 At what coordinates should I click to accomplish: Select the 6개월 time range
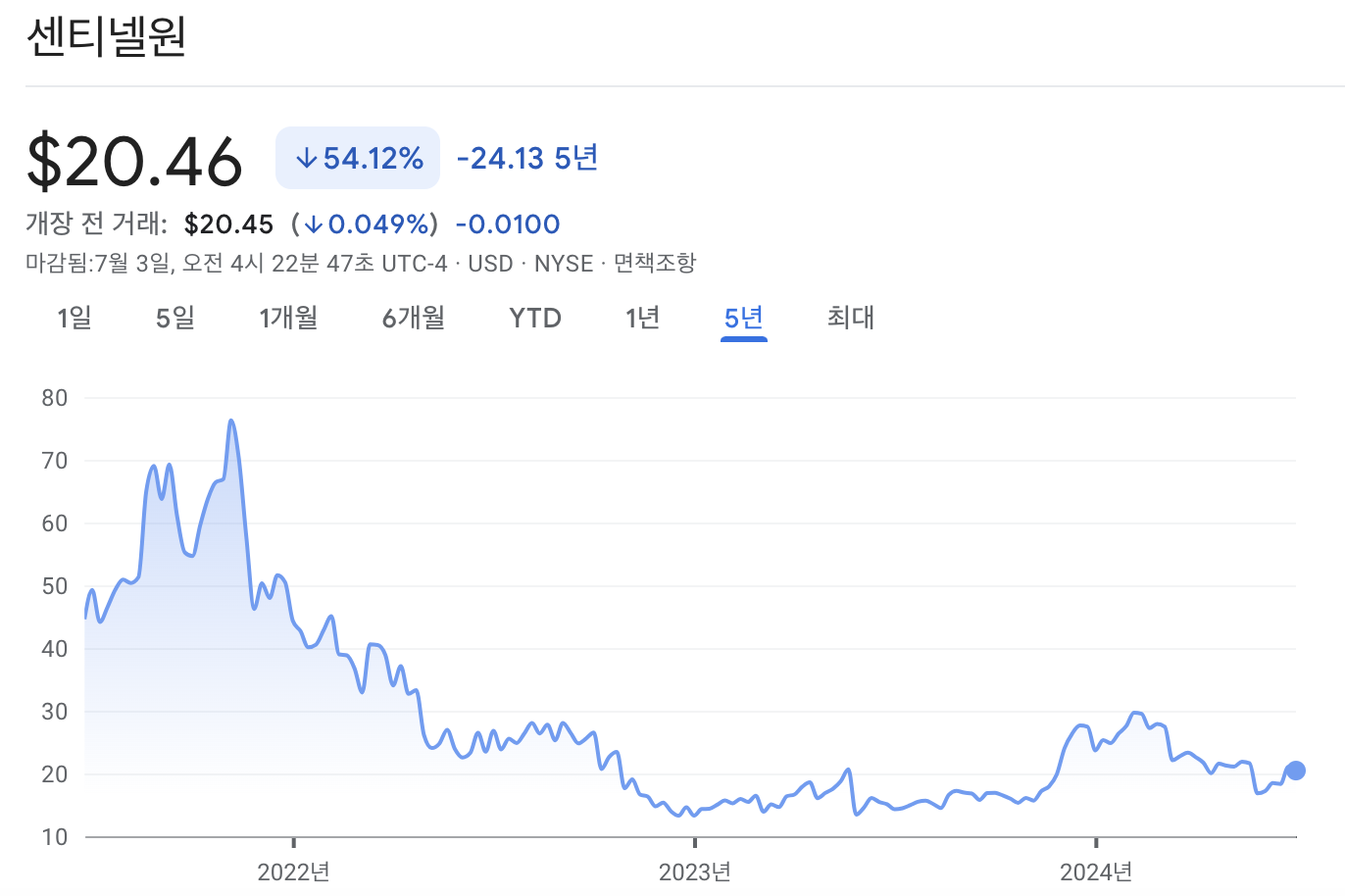click(413, 318)
